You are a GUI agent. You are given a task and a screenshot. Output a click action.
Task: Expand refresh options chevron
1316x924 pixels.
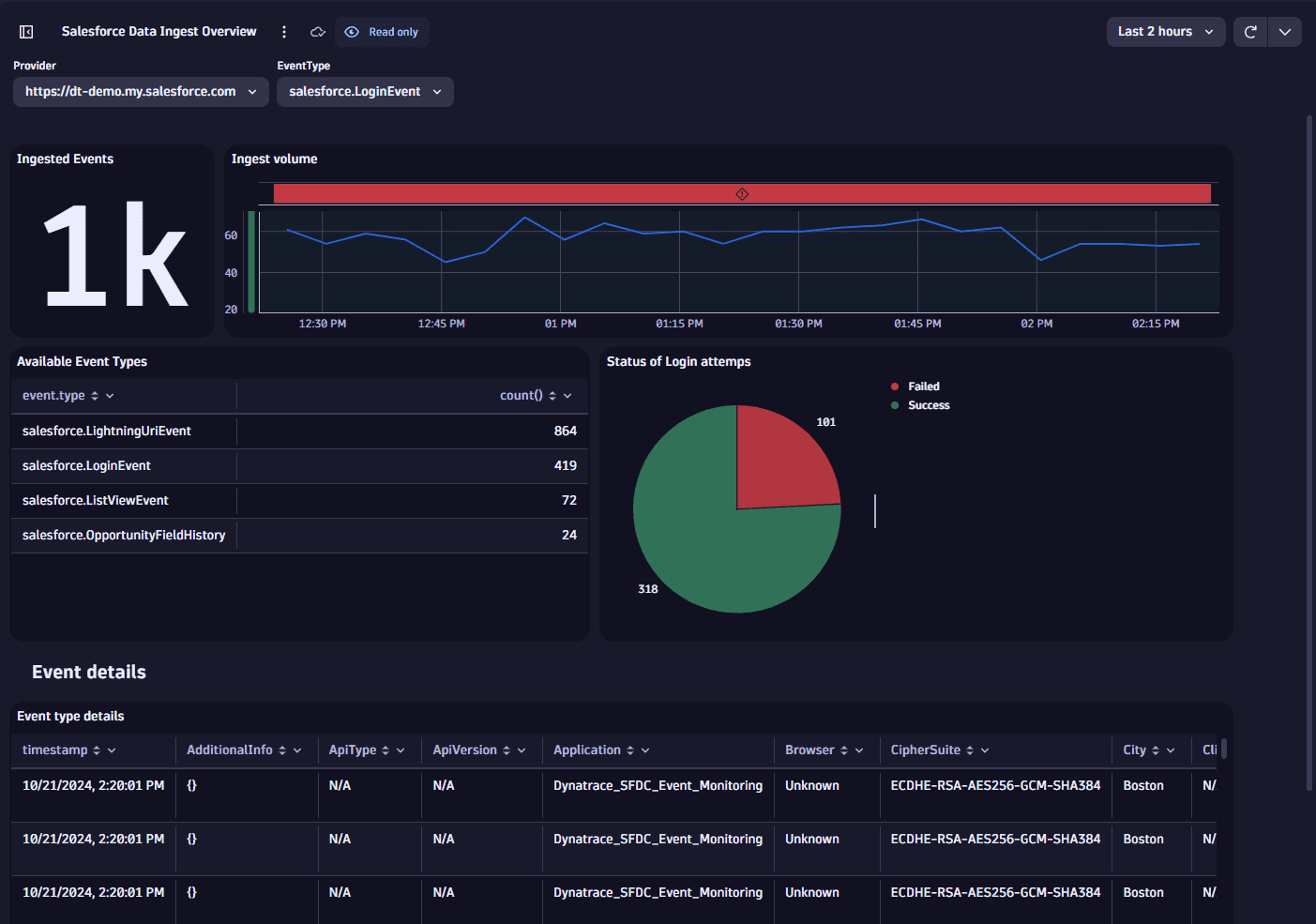click(x=1285, y=32)
